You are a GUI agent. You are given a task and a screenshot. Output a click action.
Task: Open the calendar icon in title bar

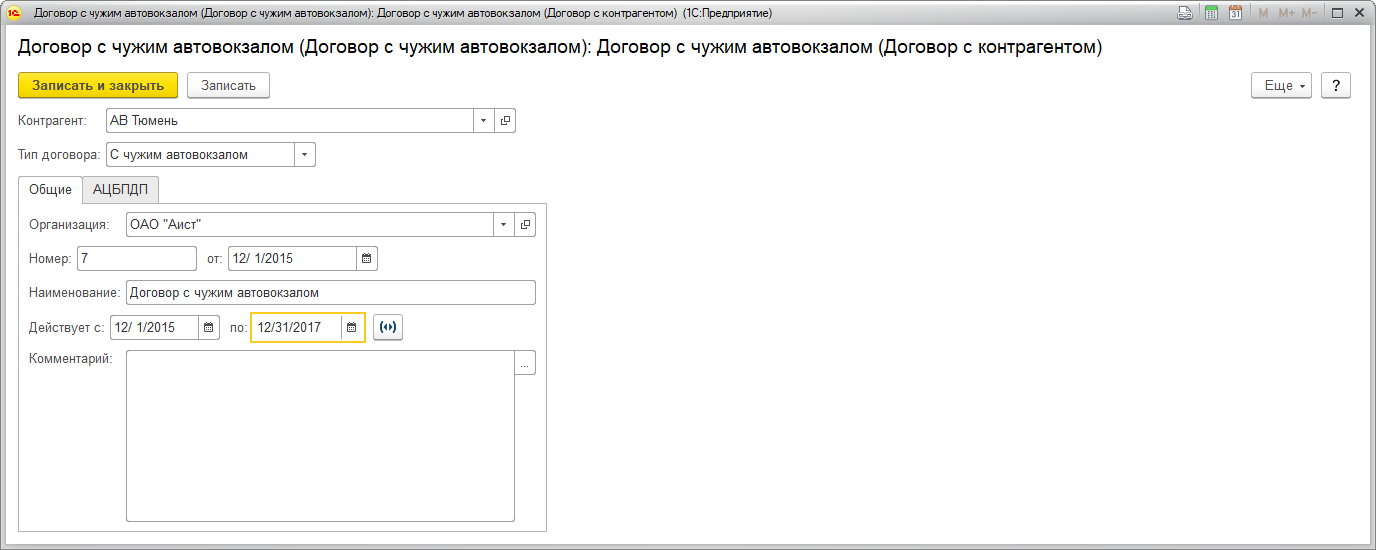click(1235, 13)
